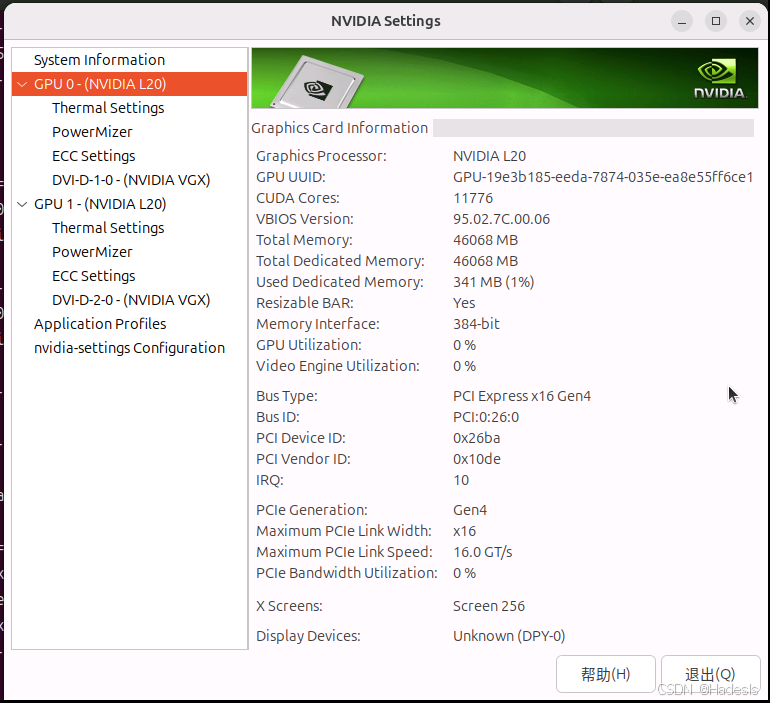Screen dimensions: 770x703
Task: Select DVI-D-2-0 - (NVIDIA VGX) display
Action: tap(131, 300)
